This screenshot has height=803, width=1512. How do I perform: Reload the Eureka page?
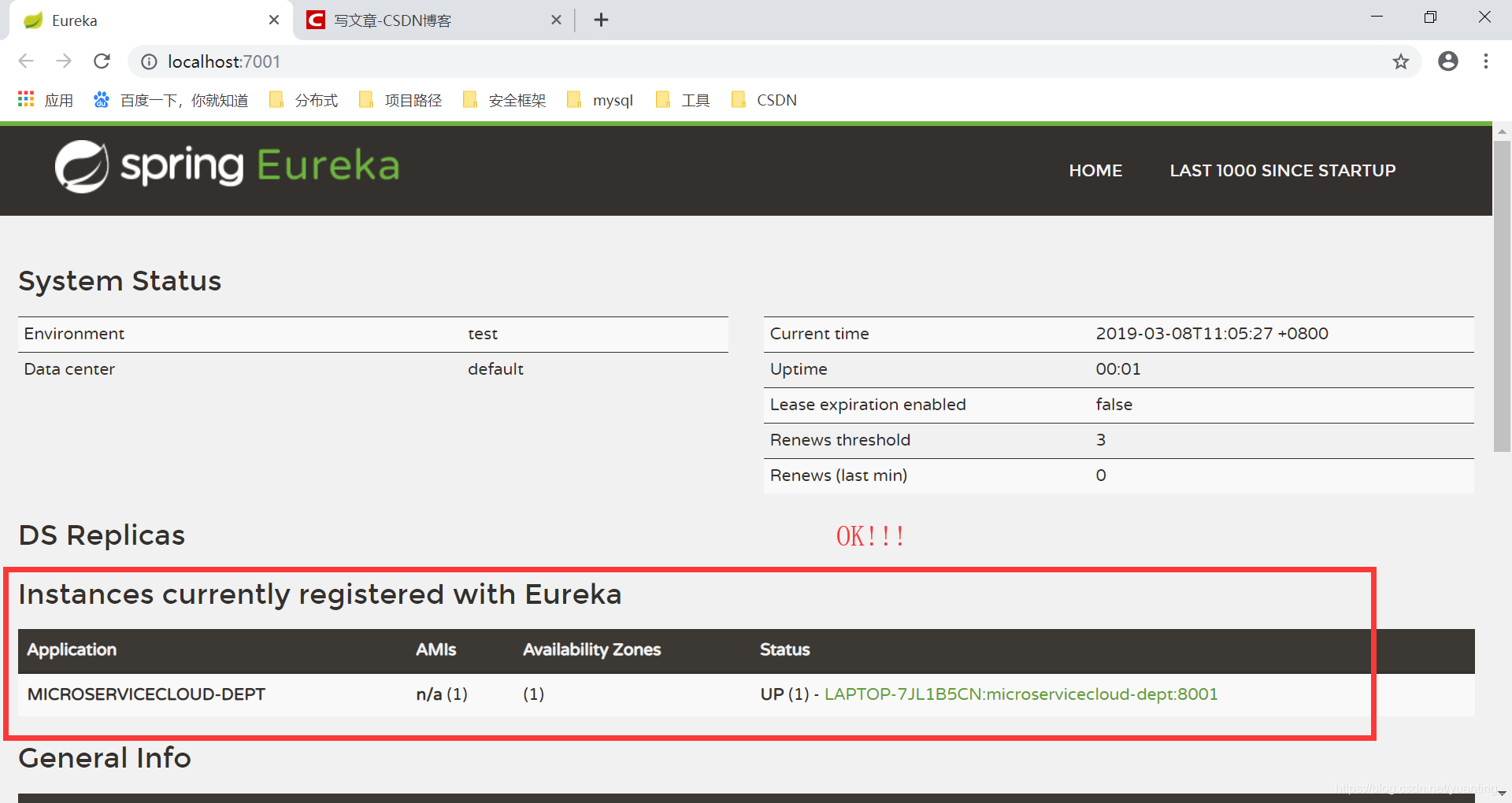102,61
